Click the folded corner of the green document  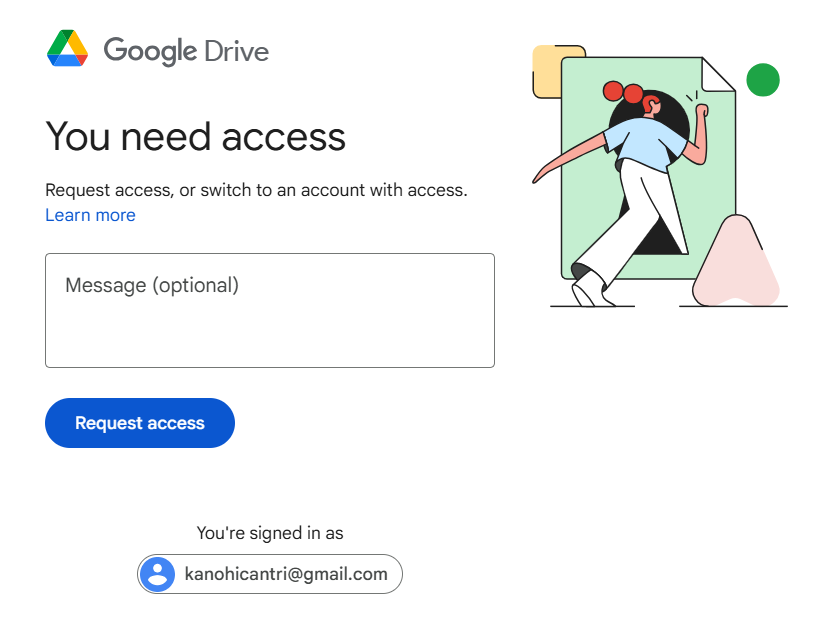718,74
